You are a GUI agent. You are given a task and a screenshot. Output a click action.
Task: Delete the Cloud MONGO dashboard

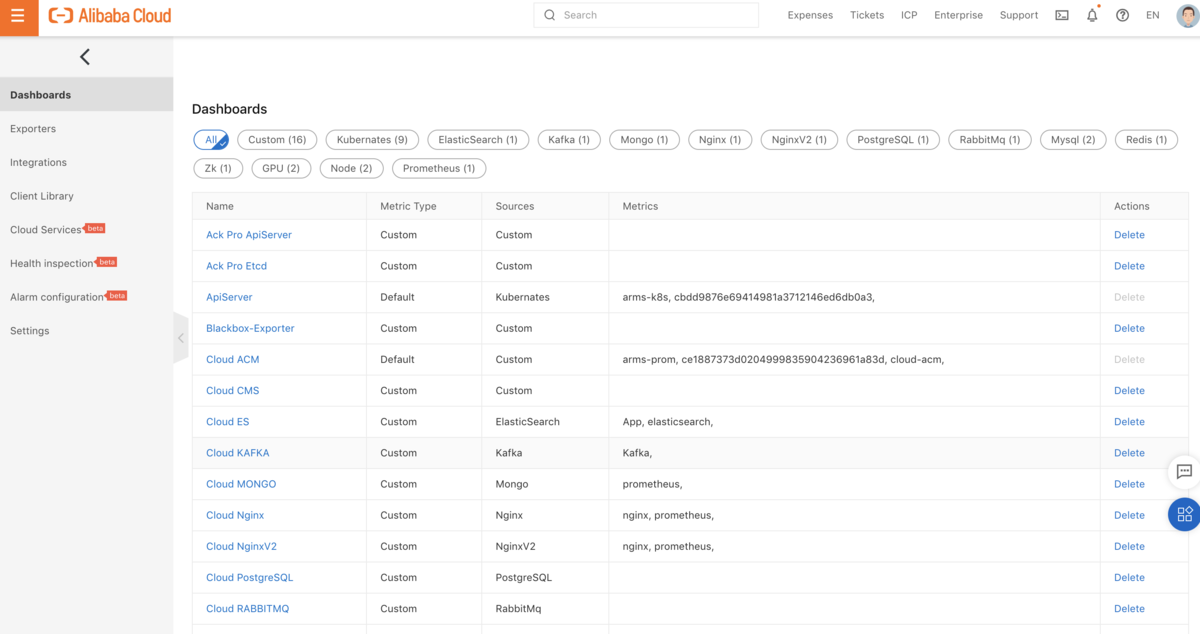pos(1129,484)
